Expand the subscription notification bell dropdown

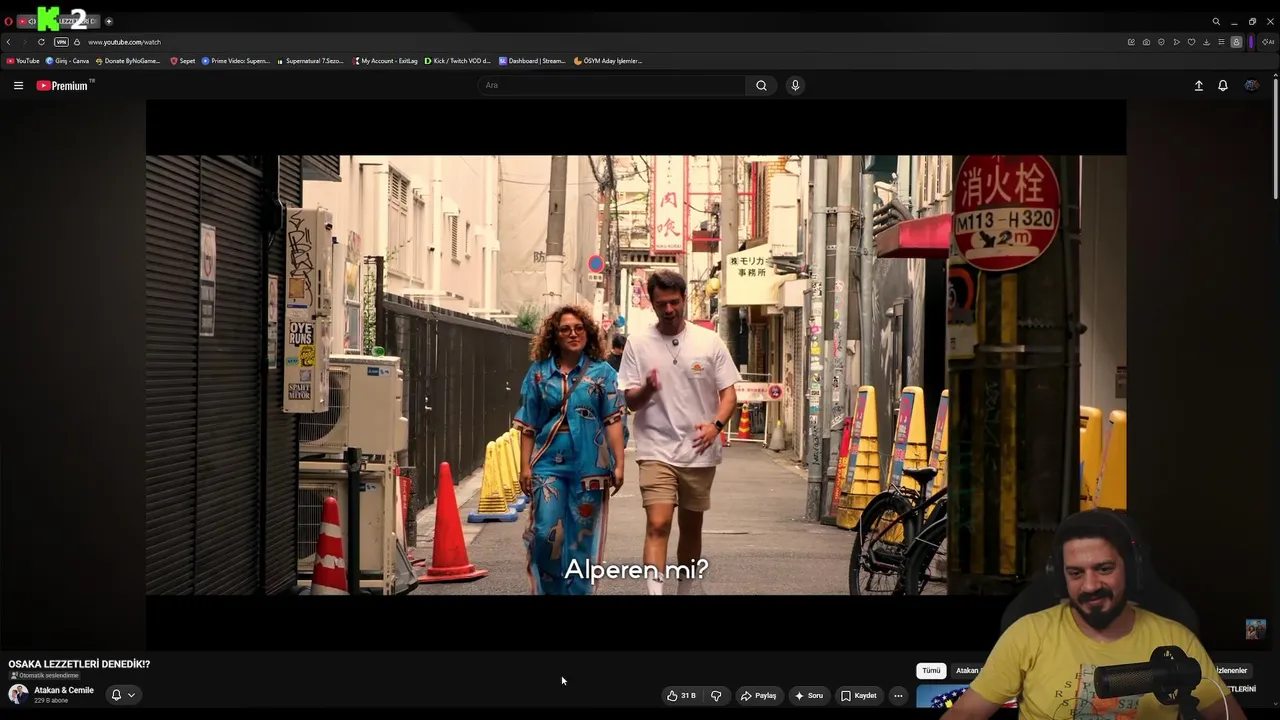(123, 695)
